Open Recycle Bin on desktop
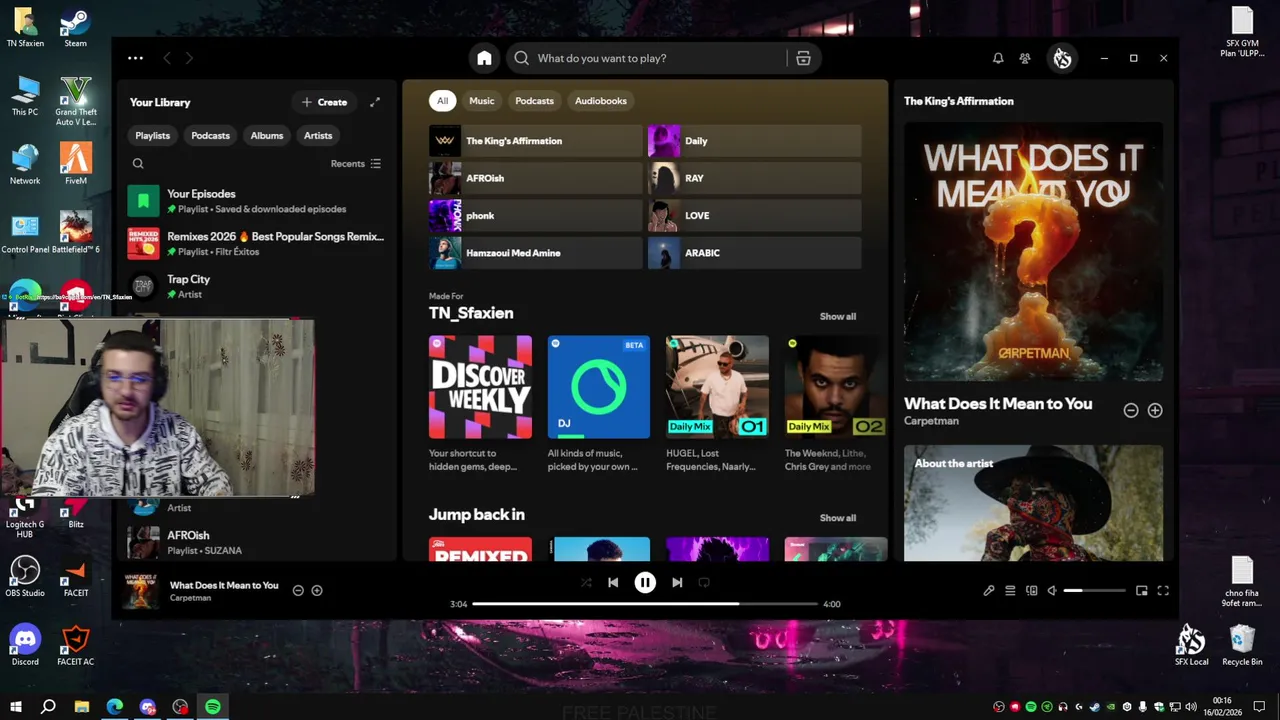Viewport: 1280px width, 720px height. [1242, 645]
